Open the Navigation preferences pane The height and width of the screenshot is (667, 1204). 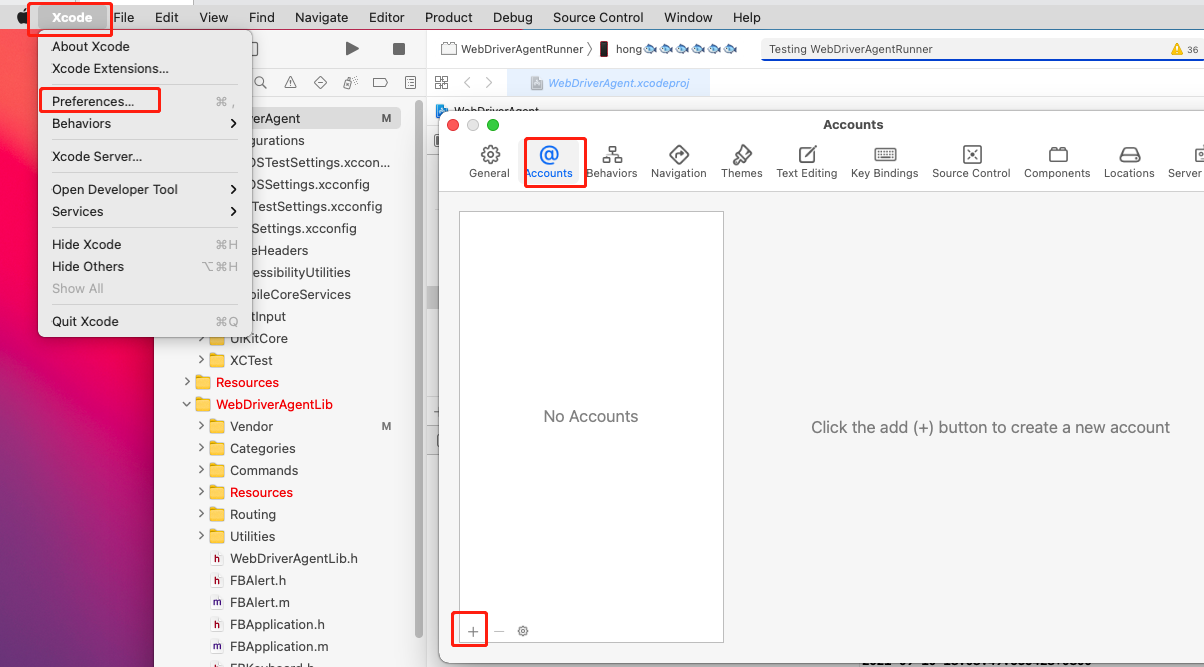[x=679, y=162]
